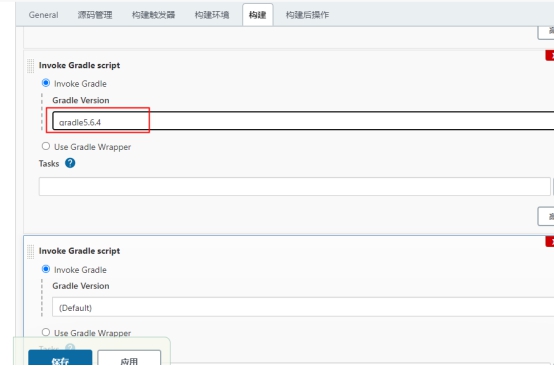
Task: Select Invoke Gradle radio in first Gradle step
Action: click(46, 83)
